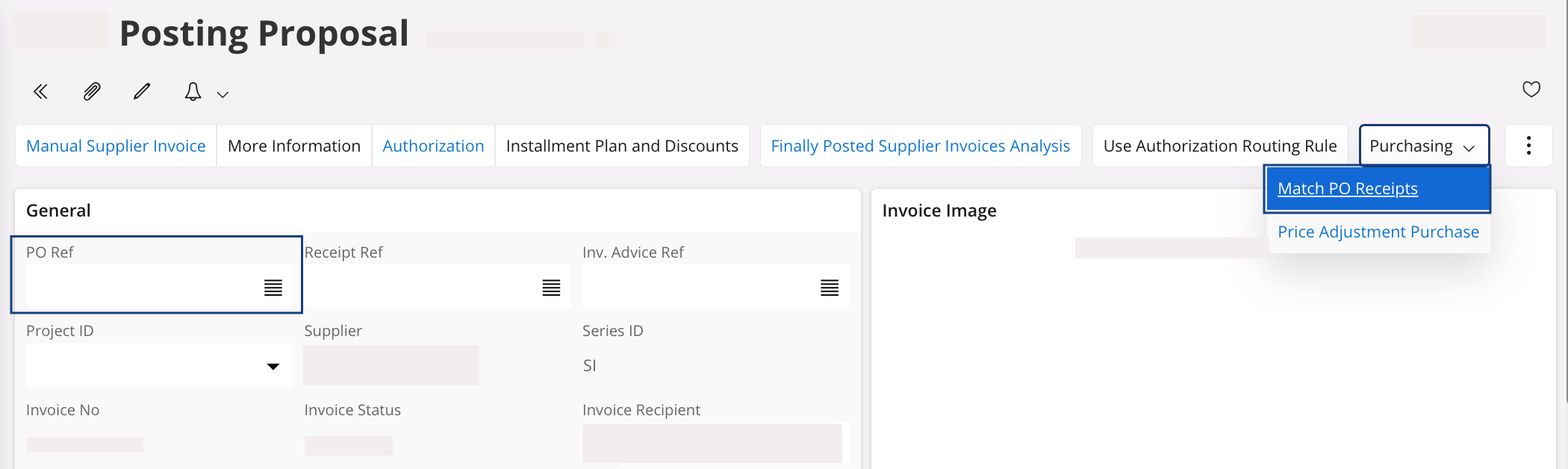Open the Manual Supplier Invoice link
Viewport: 1568px width, 469px height.
pyautogui.click(x=116, y=146)
